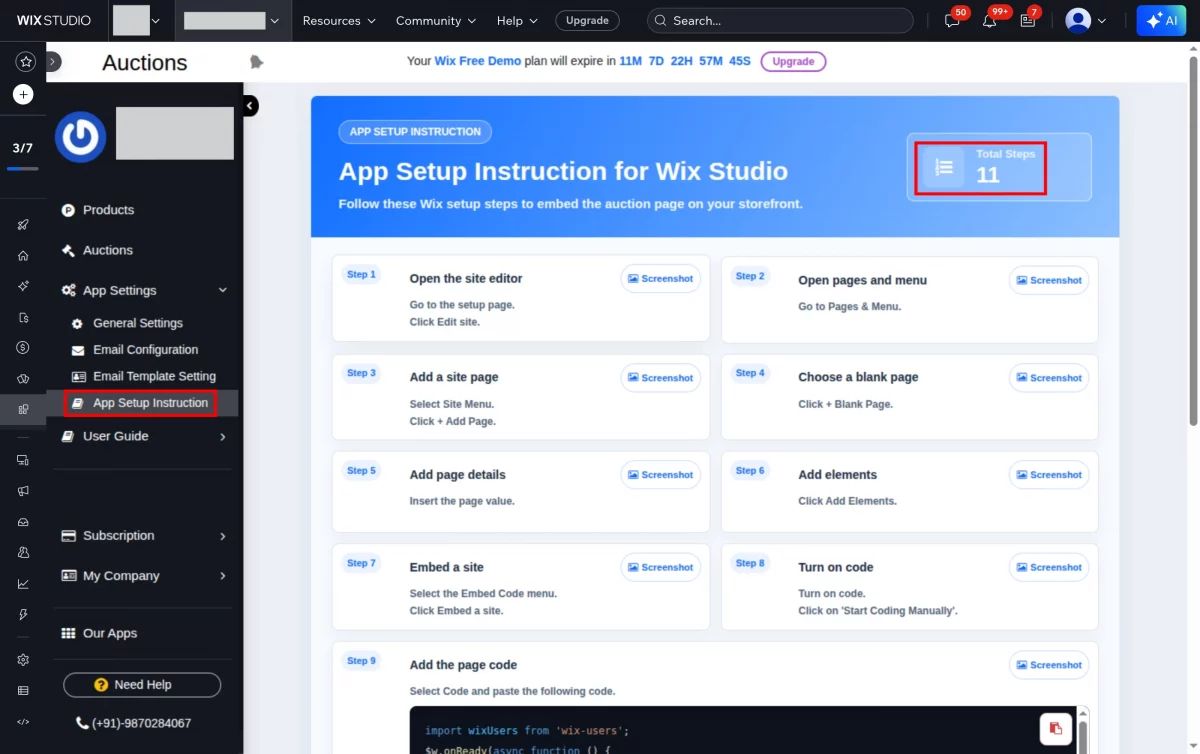1200x754 pixels.
Task: Open the Community dropdown menu
Action: (436, 20)
